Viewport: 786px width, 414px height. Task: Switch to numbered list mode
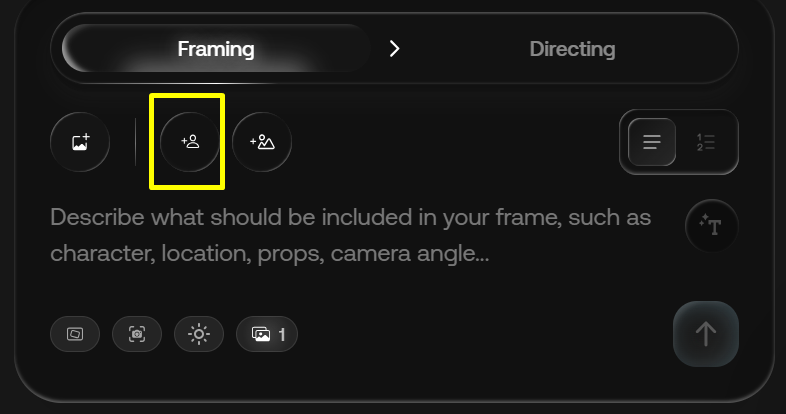(706, 142)
